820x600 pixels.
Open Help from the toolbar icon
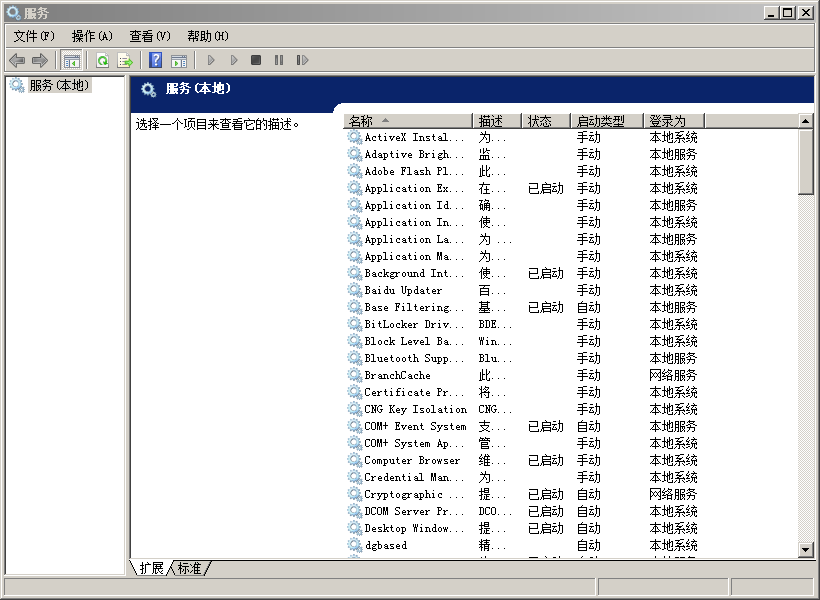(154, 60)
